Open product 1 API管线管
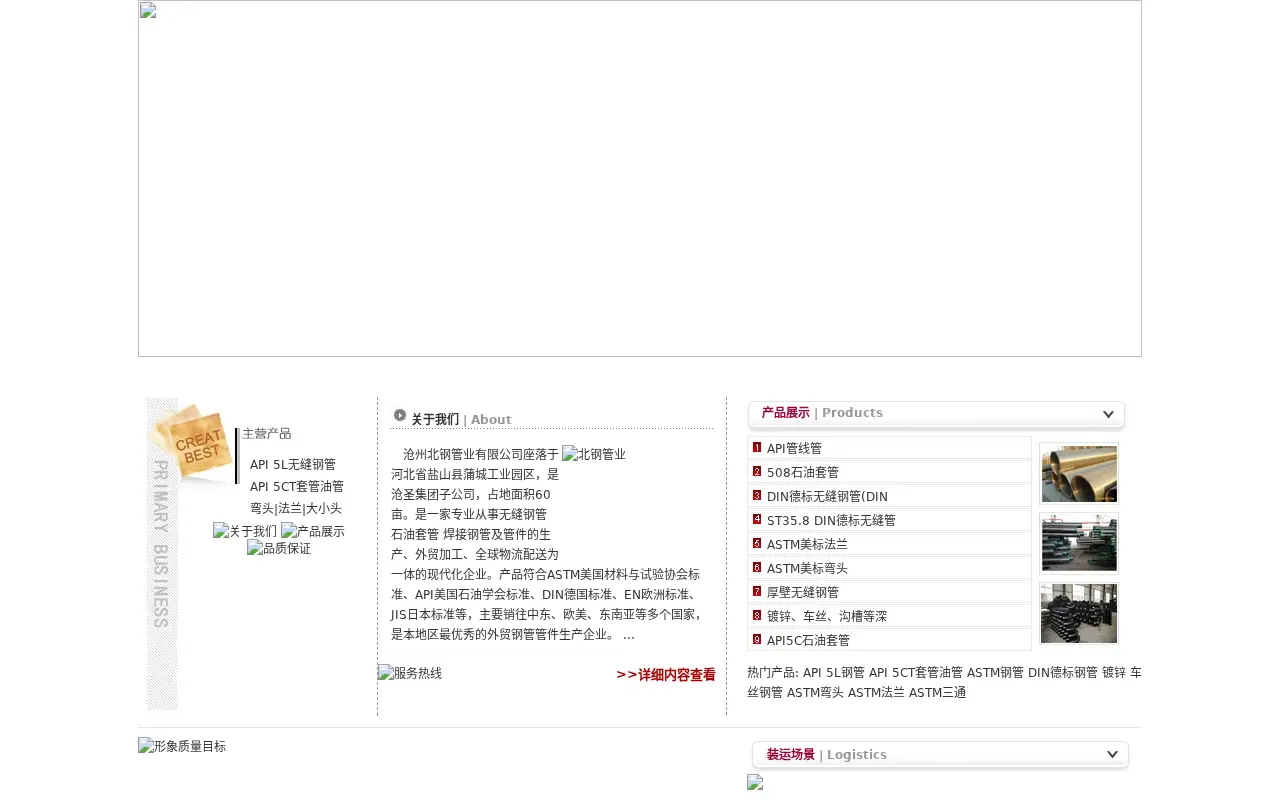1280x800 pixels. 794,448
